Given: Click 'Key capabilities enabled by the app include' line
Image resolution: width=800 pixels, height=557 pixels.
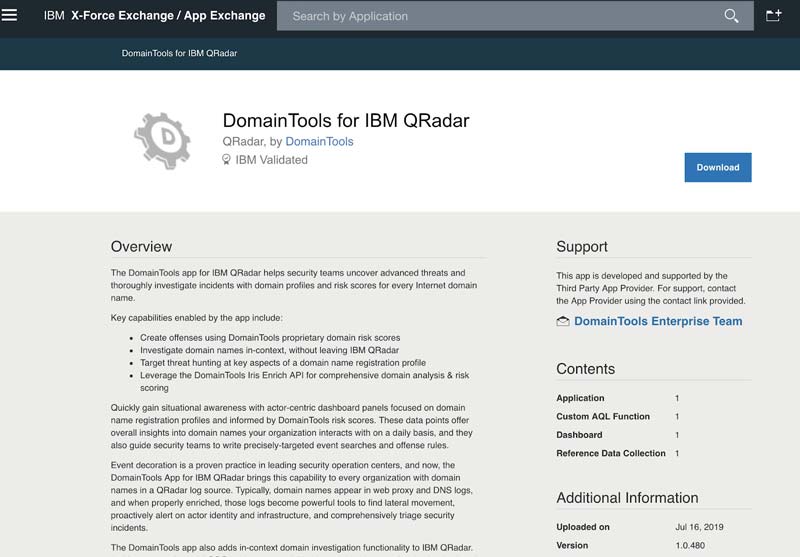Looking at the screenshot, I should 196,318.
